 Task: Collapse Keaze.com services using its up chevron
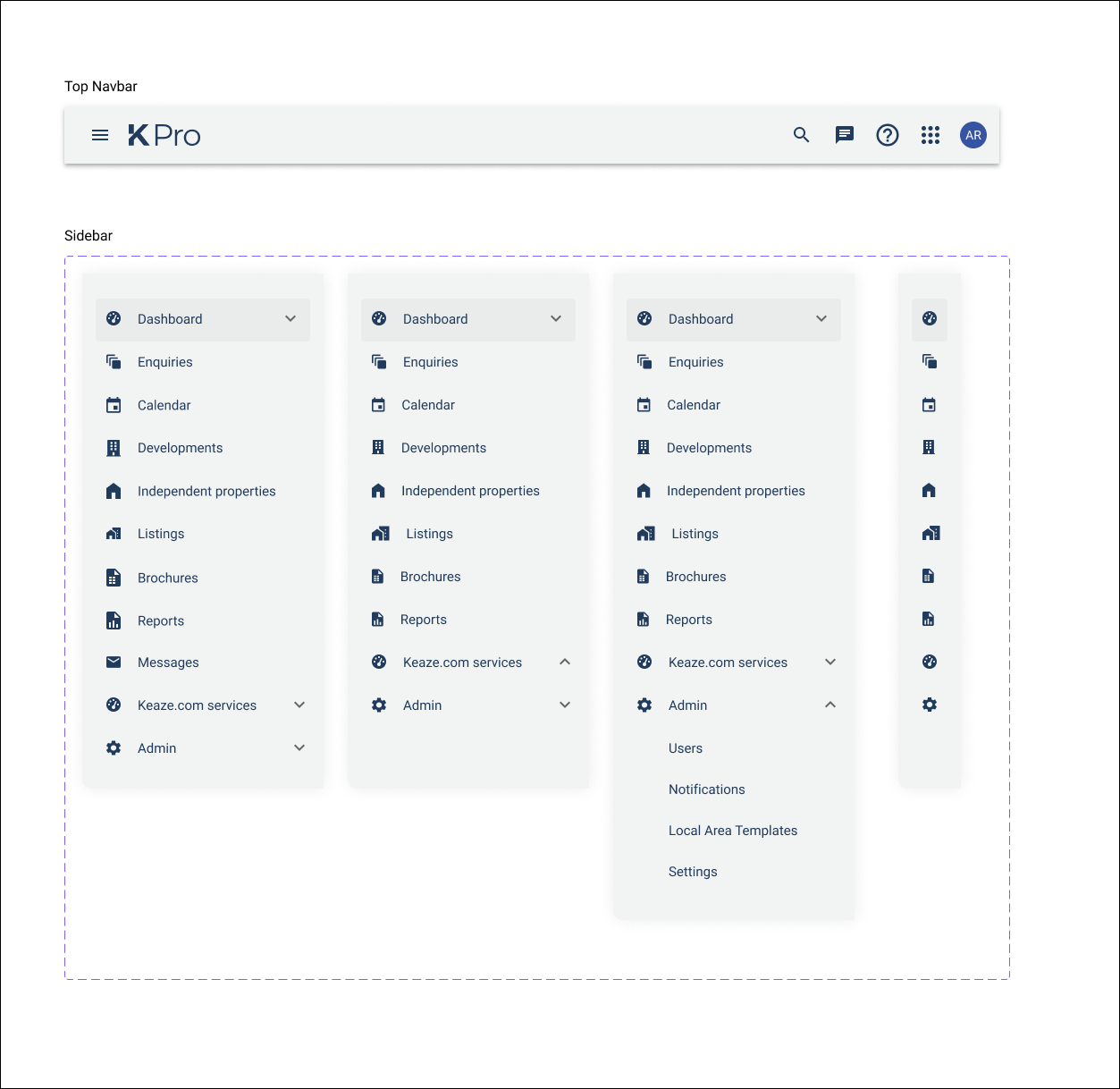(565, 663)
